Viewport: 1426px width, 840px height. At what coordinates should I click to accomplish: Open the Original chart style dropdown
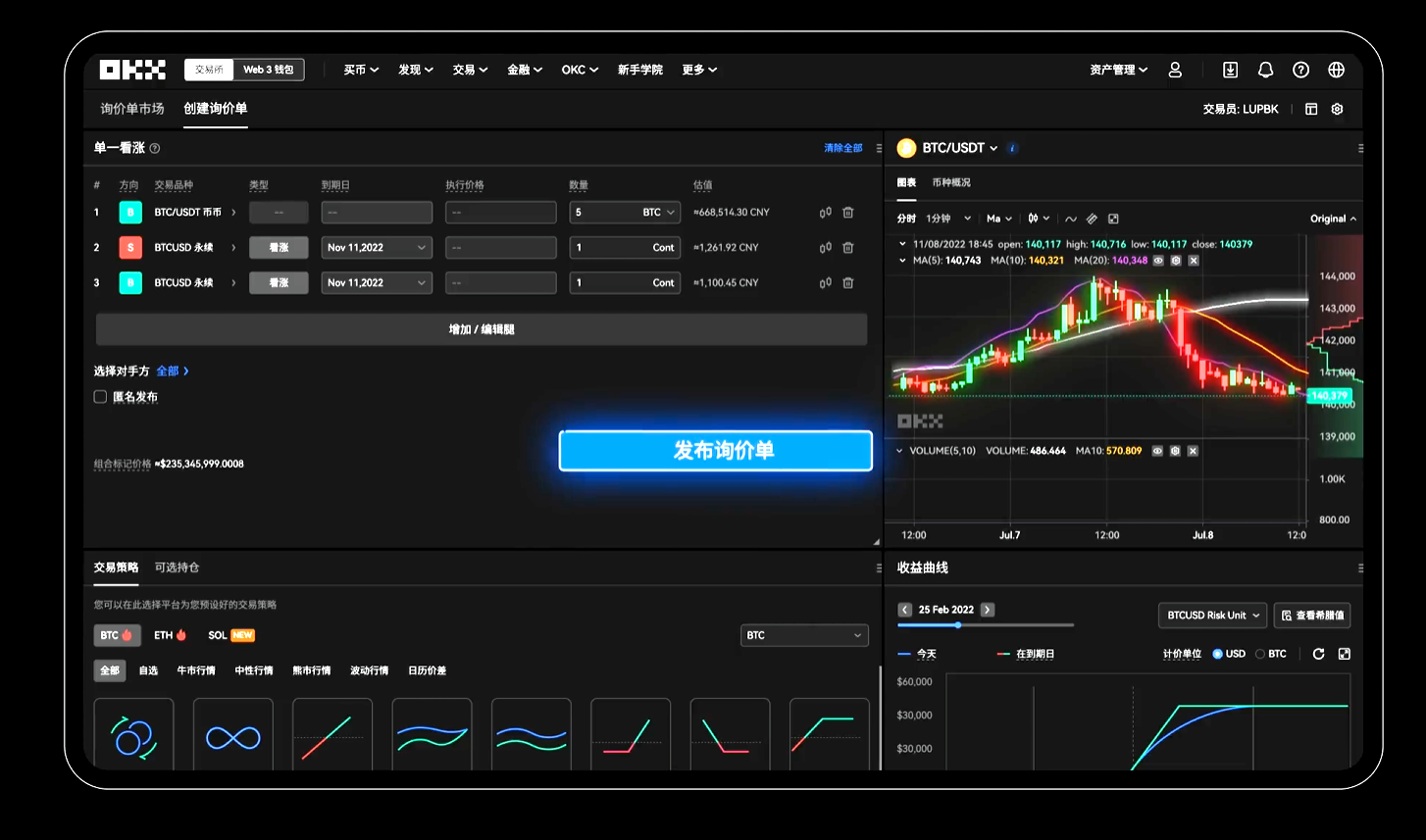click(1334, 219)
